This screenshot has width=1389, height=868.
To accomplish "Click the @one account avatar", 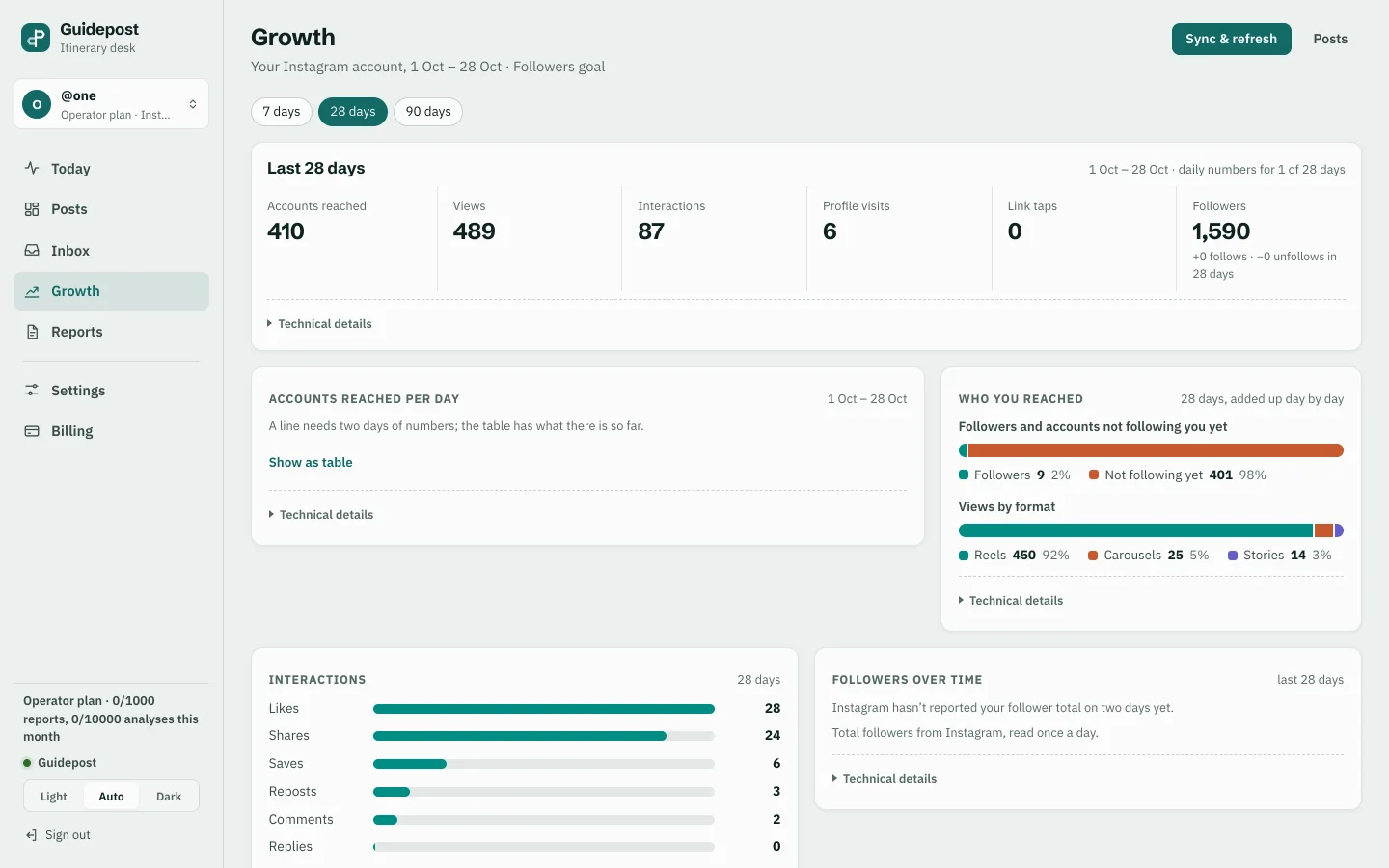I will [x=37, y=104].
